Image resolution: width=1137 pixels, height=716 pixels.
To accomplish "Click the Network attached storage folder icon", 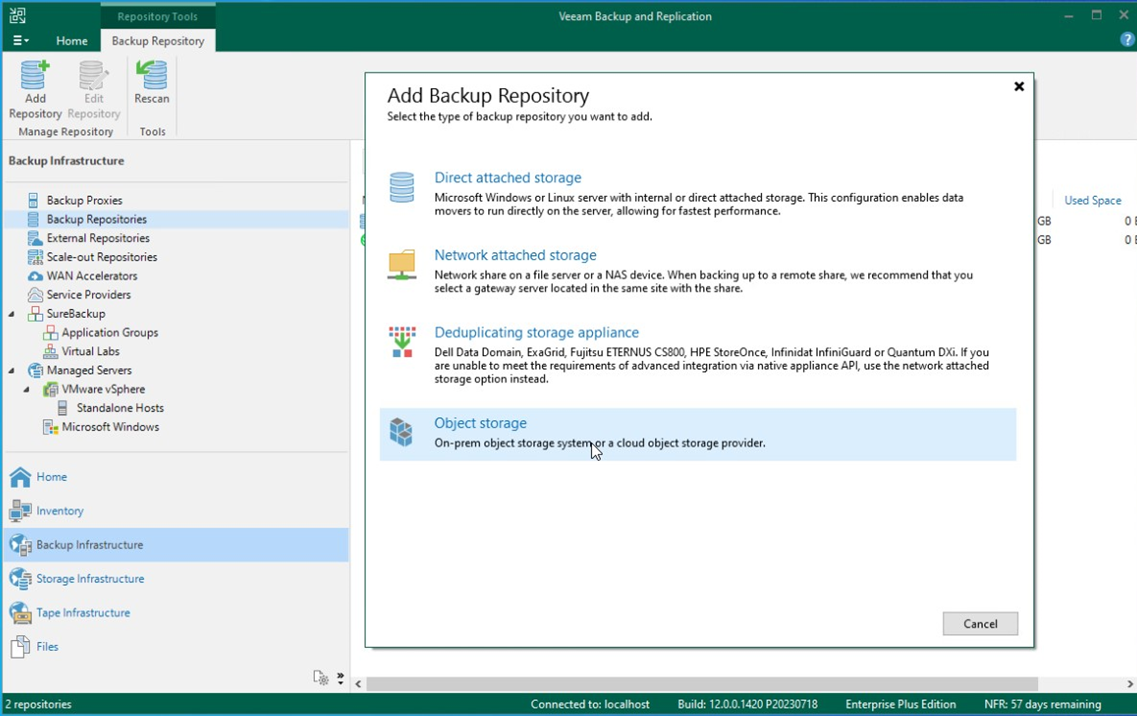I will [x=401, y=265].
